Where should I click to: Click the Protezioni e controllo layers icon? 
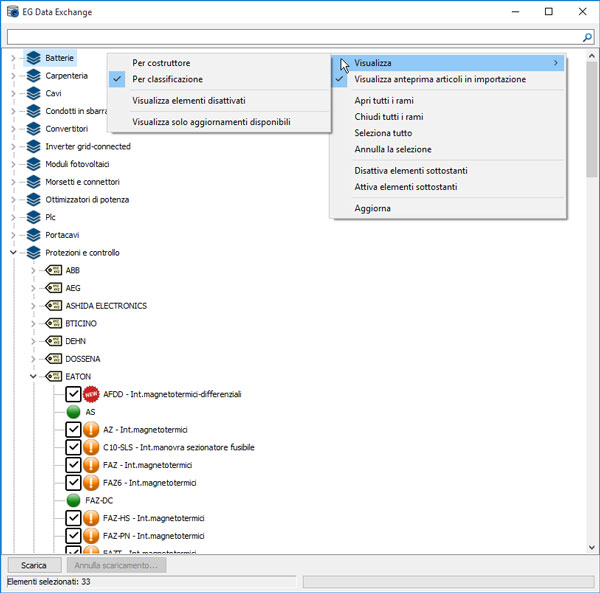point(34,253)
